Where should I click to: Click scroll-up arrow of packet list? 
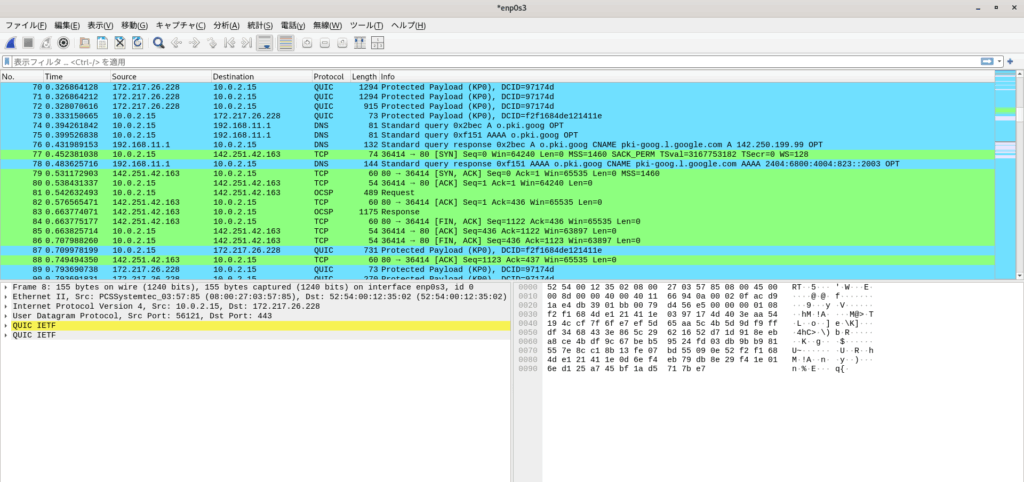coord(1019,76)
